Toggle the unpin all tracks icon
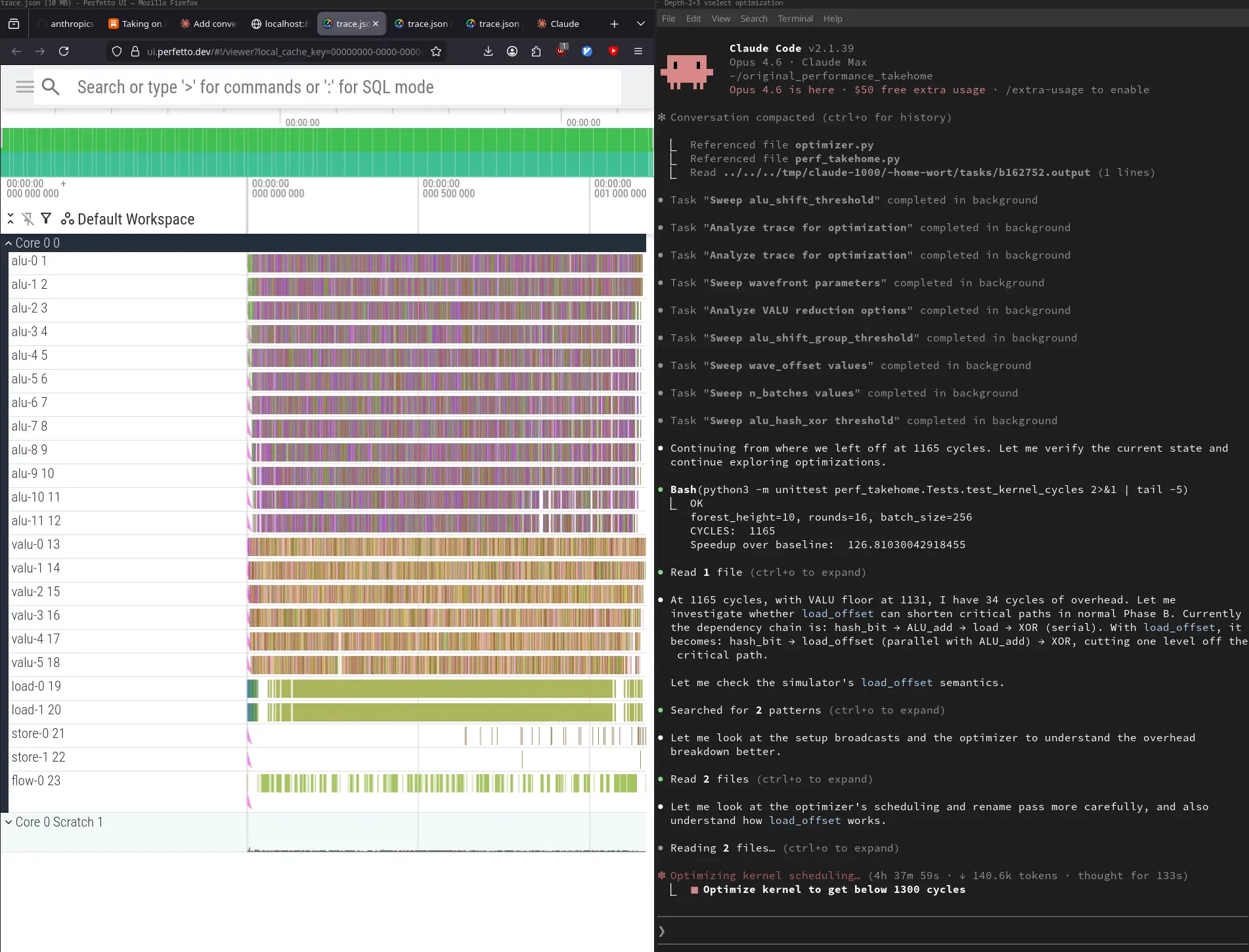The width and height of the screenshot is (1249, 952). coord(28,219)
